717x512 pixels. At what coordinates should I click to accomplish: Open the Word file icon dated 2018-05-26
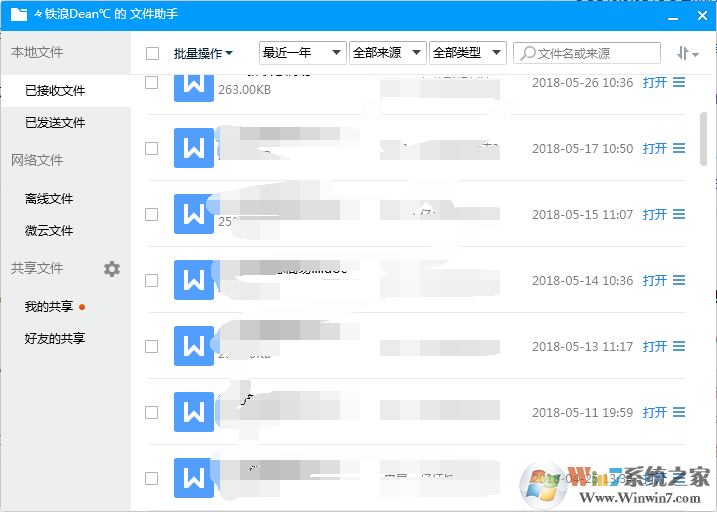[x=194, y=88]
